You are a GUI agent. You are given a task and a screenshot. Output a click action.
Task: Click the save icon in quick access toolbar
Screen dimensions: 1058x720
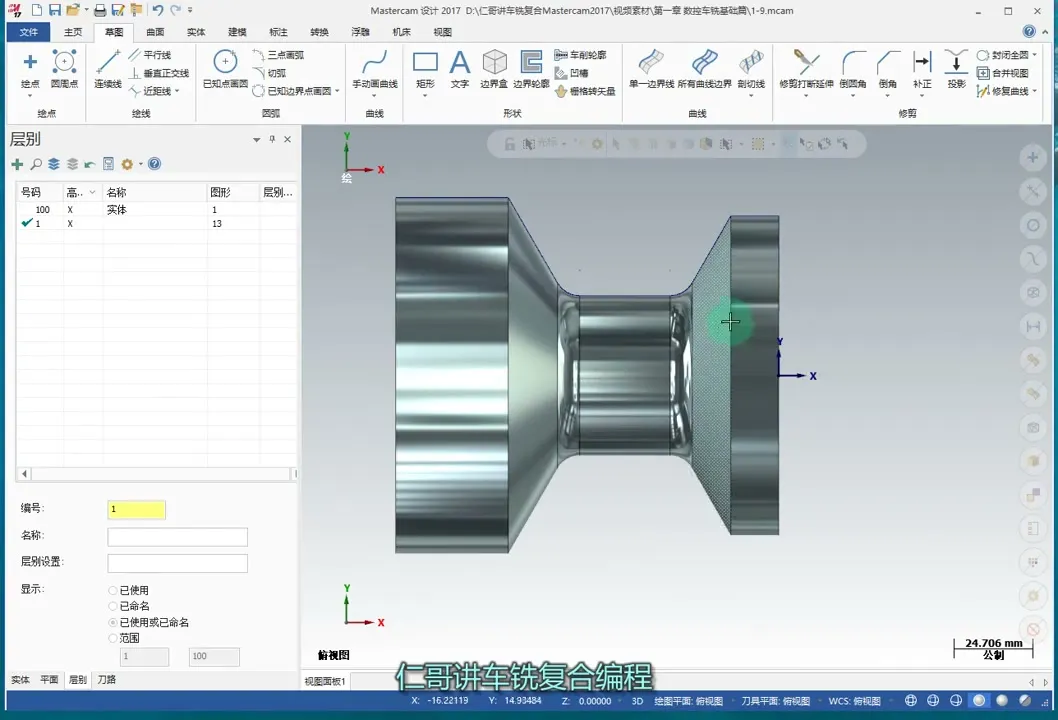55,10
